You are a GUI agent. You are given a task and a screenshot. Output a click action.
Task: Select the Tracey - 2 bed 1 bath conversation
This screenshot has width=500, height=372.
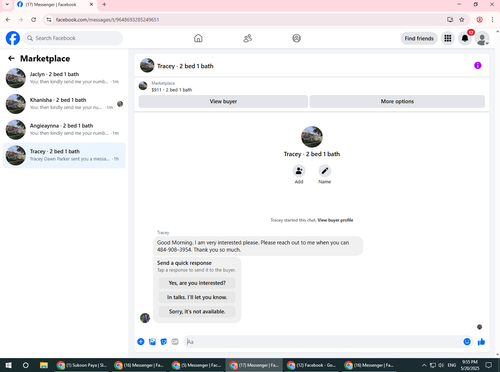[64, 155]
